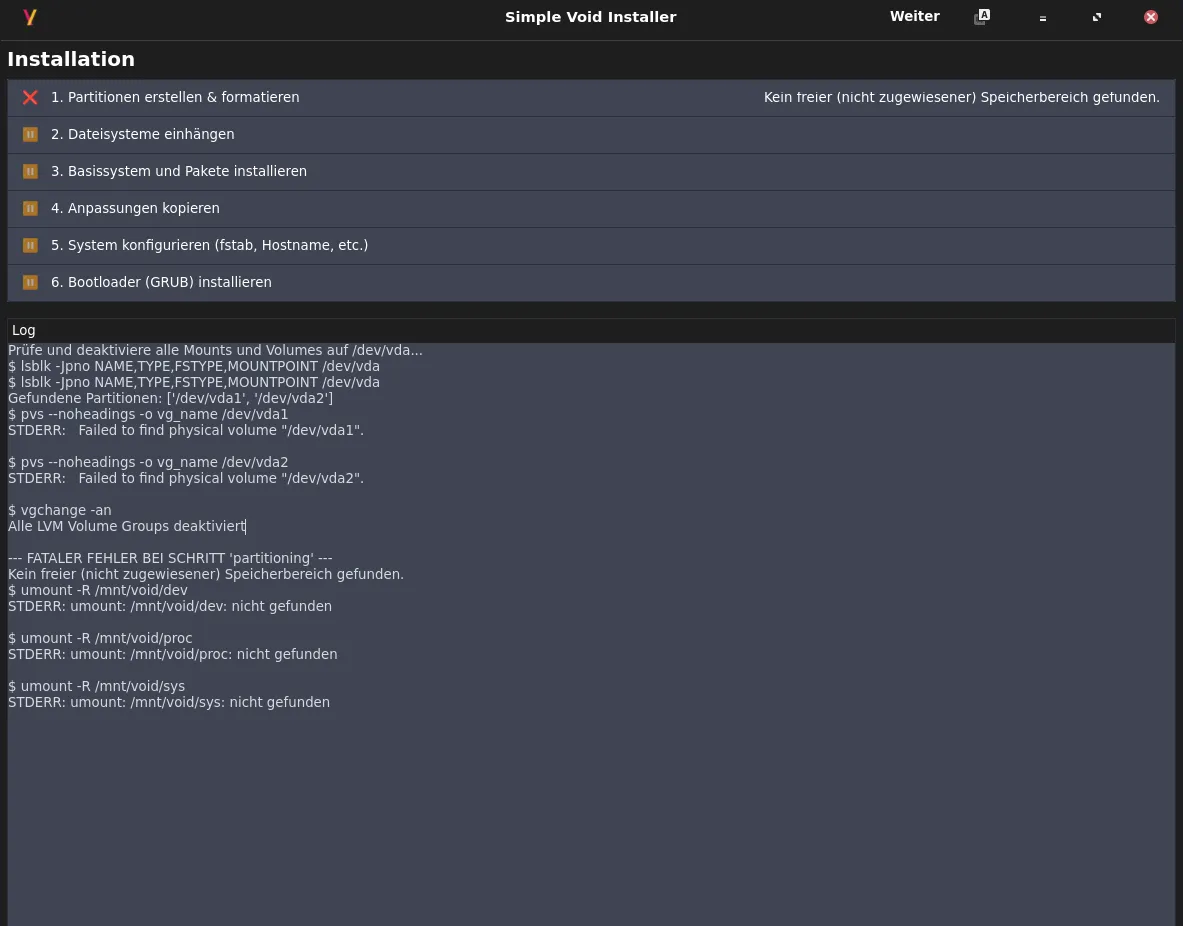Maximize the installer window
This screenshot has height=926, width=1183.
click(1097, 17)
